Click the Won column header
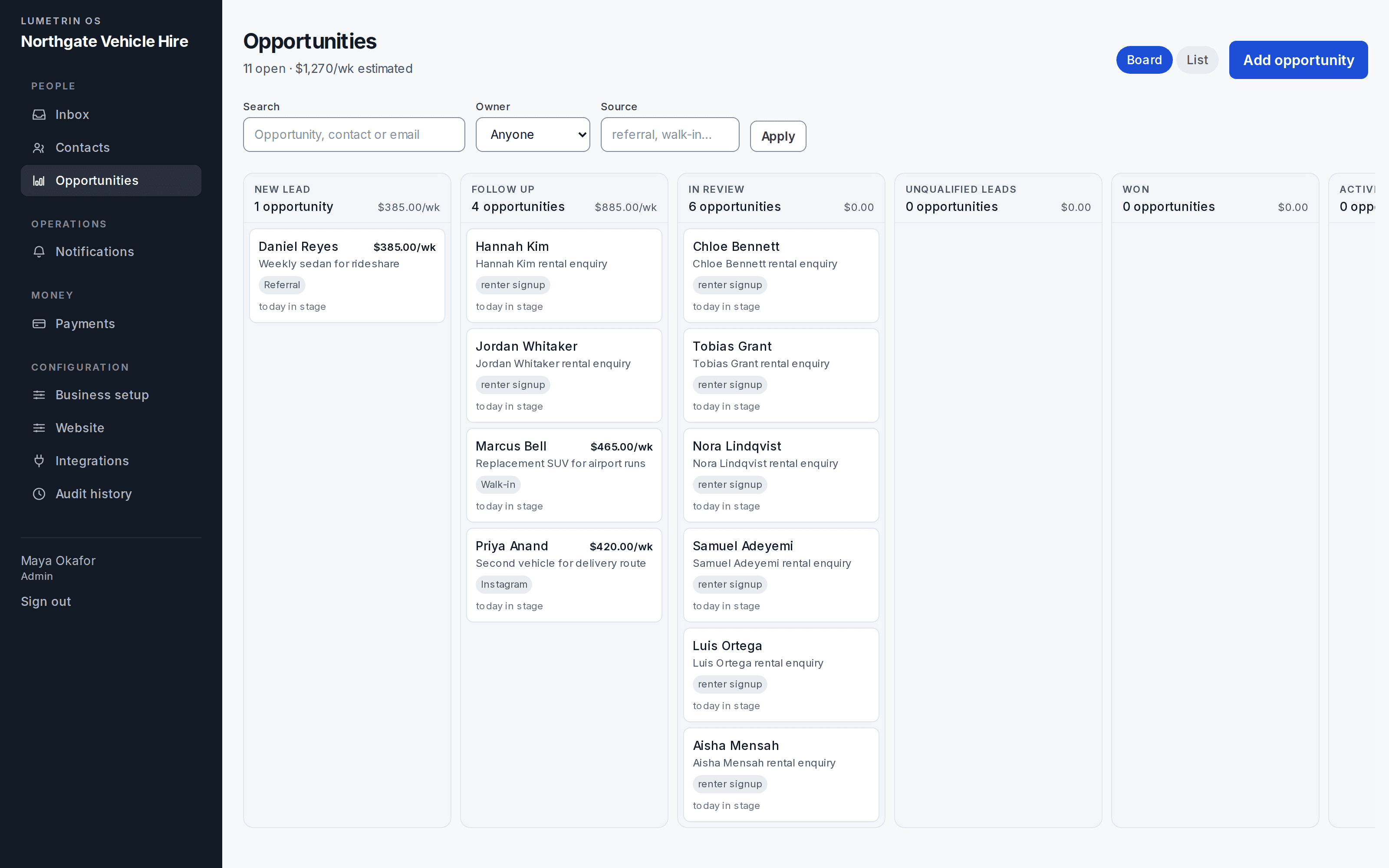This screenshot has width=1389, height=868. (1215, 199)
